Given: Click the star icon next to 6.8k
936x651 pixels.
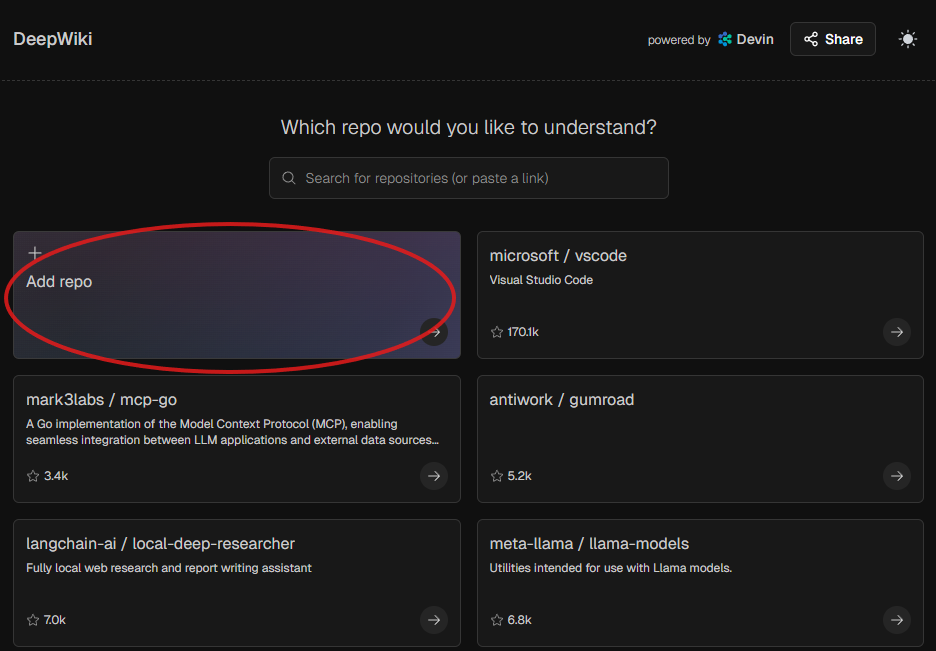Looking at the screenshot, I should pyautogui.click(x=497, y=620).
